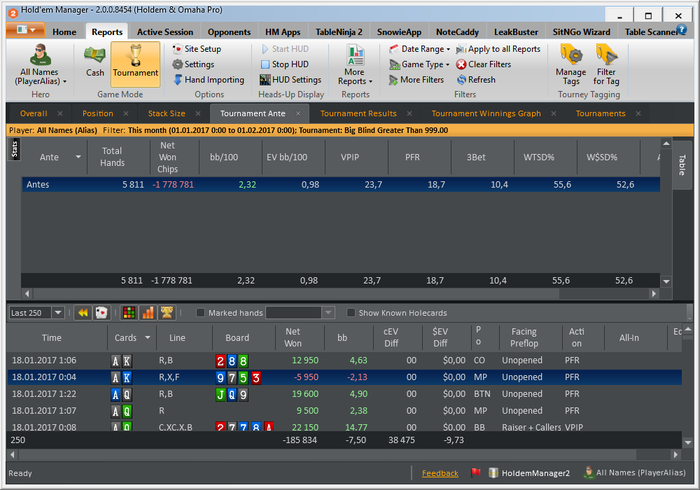Click the HoldemManager2 database icon
The width and height of the screenshot is (700, 490).
point(493,473)
